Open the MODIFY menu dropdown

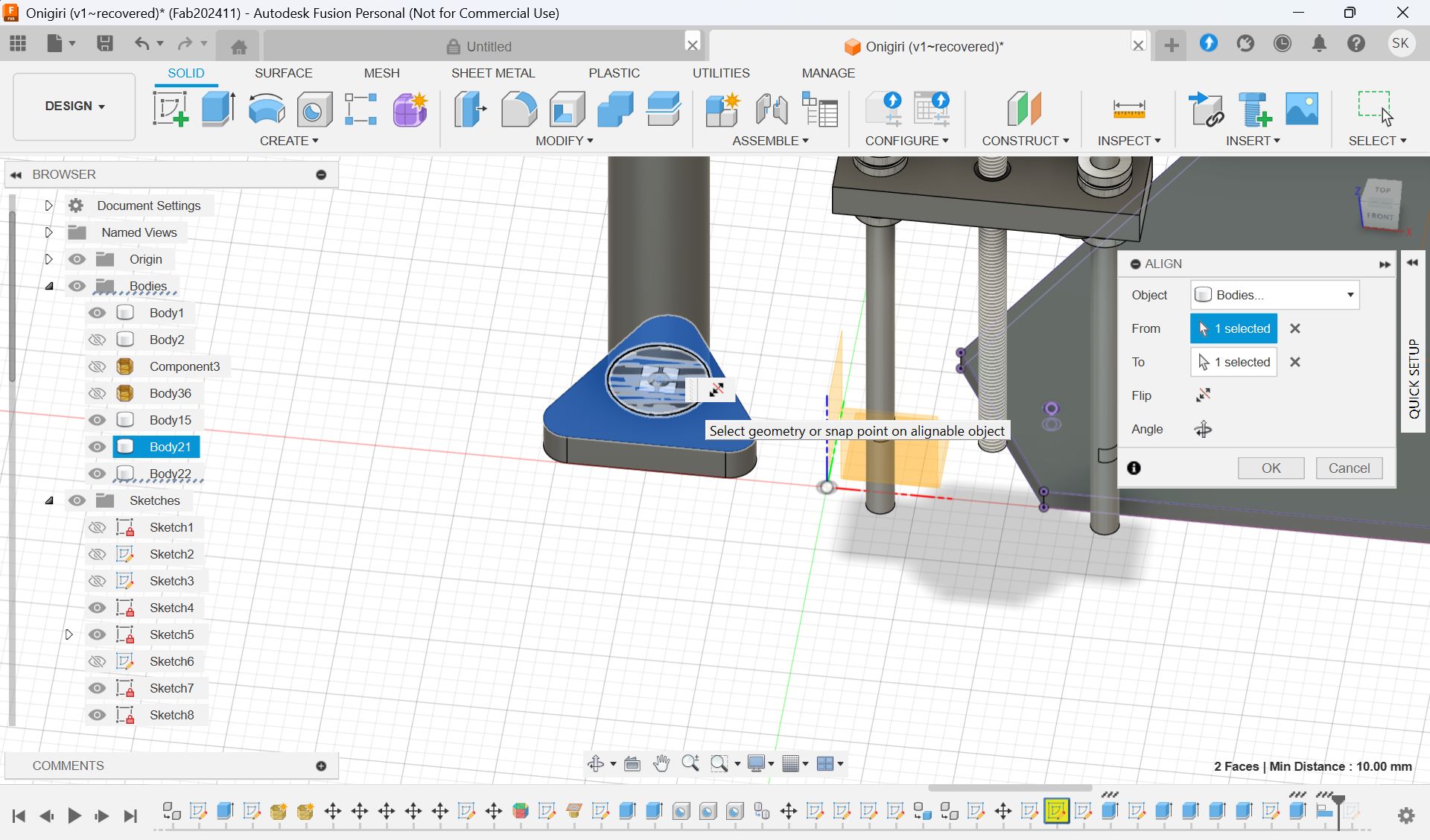[565, 141]
